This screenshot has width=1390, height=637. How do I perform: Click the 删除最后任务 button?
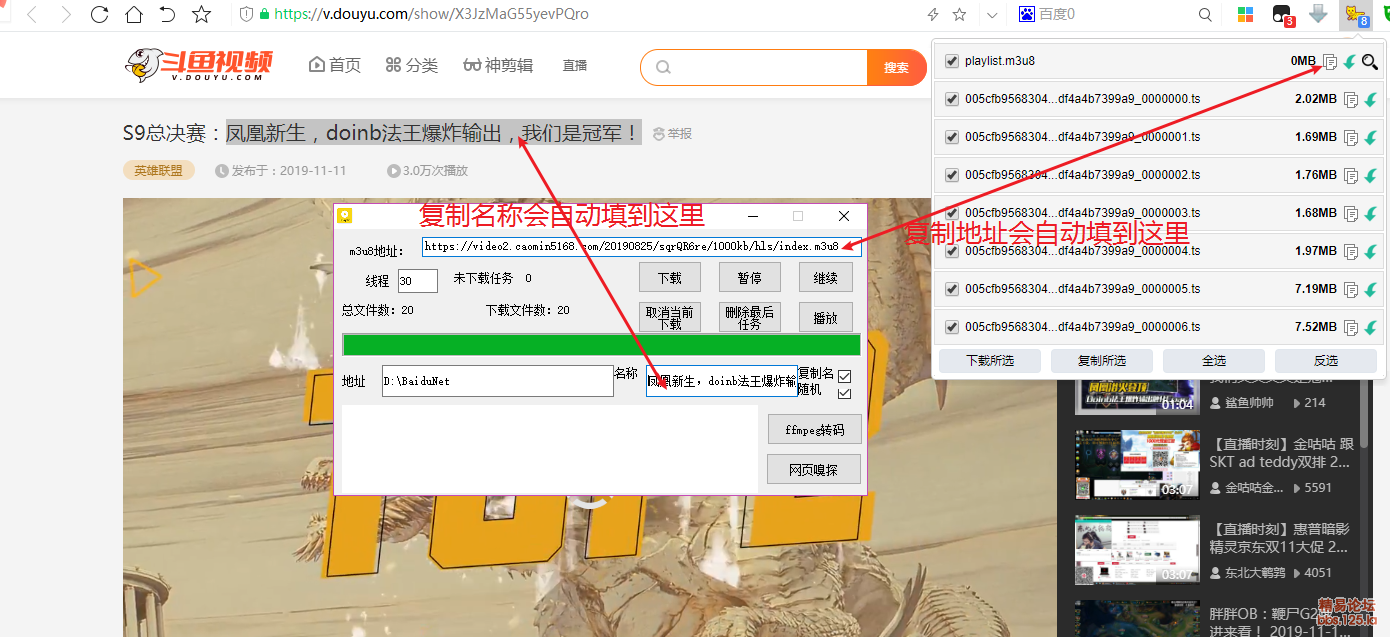tap(750, 317)
